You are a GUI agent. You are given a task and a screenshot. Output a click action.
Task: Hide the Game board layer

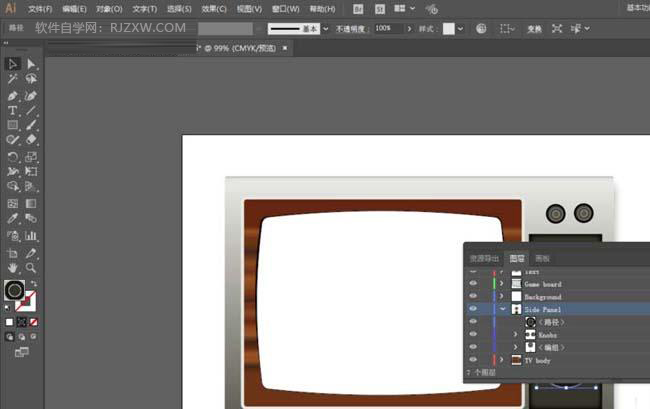[x=474, y=284]
